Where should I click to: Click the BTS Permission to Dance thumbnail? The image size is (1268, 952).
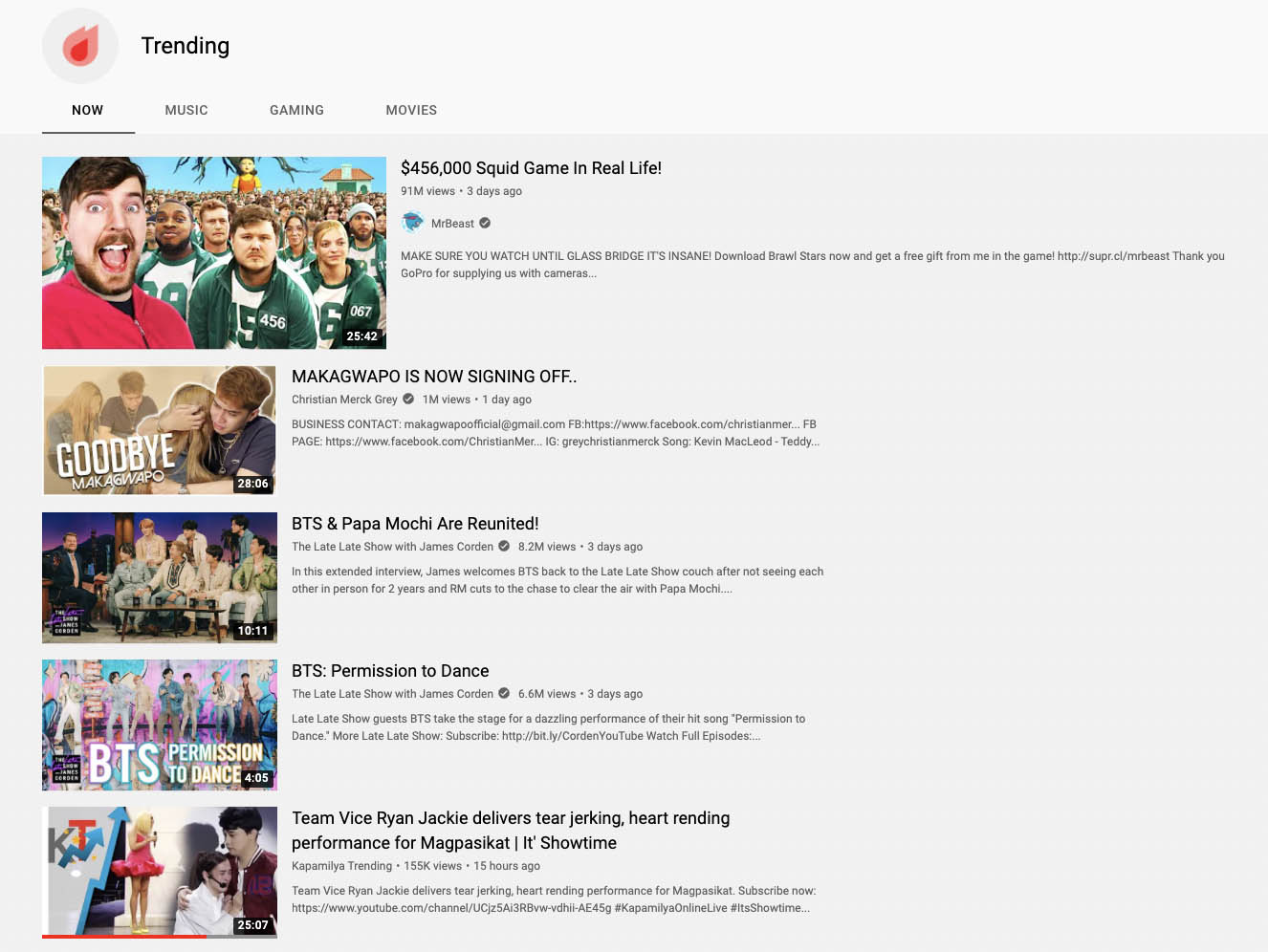[160, 725]
